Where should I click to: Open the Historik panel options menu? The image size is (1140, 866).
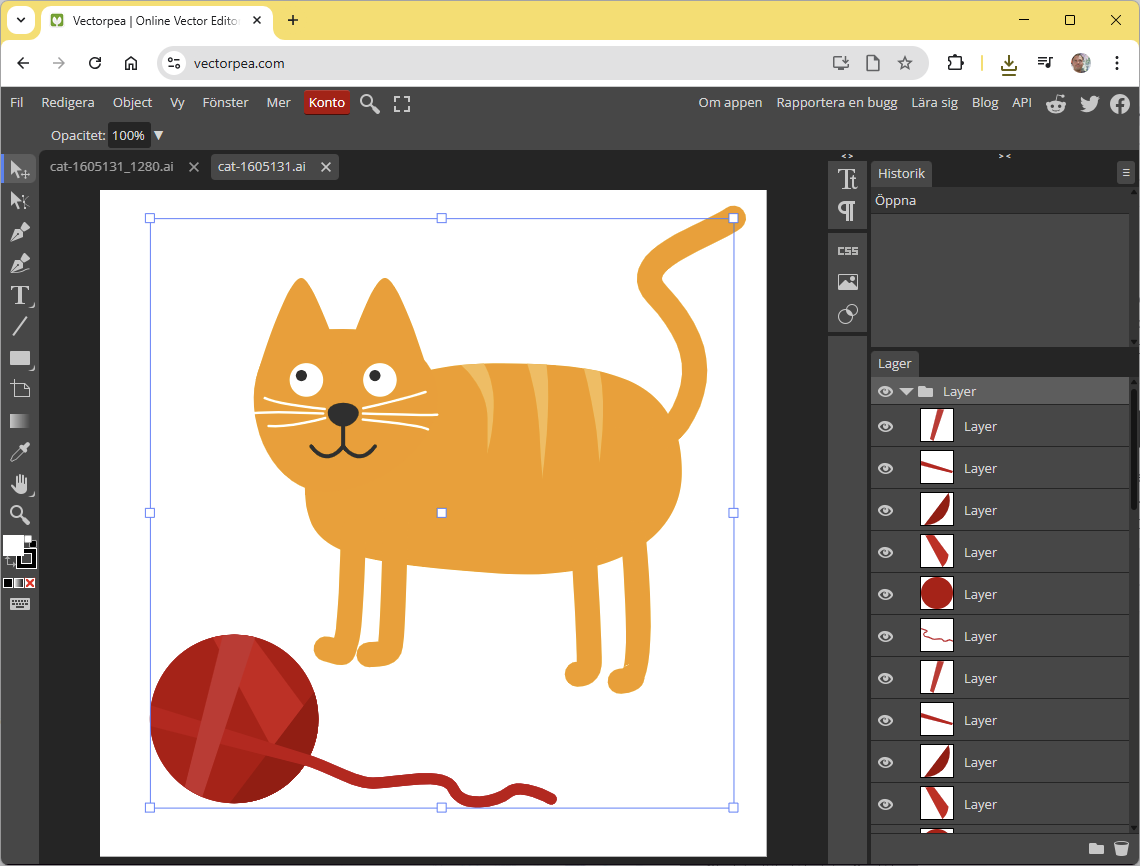pyautogui.click(x=1126, y=172)
